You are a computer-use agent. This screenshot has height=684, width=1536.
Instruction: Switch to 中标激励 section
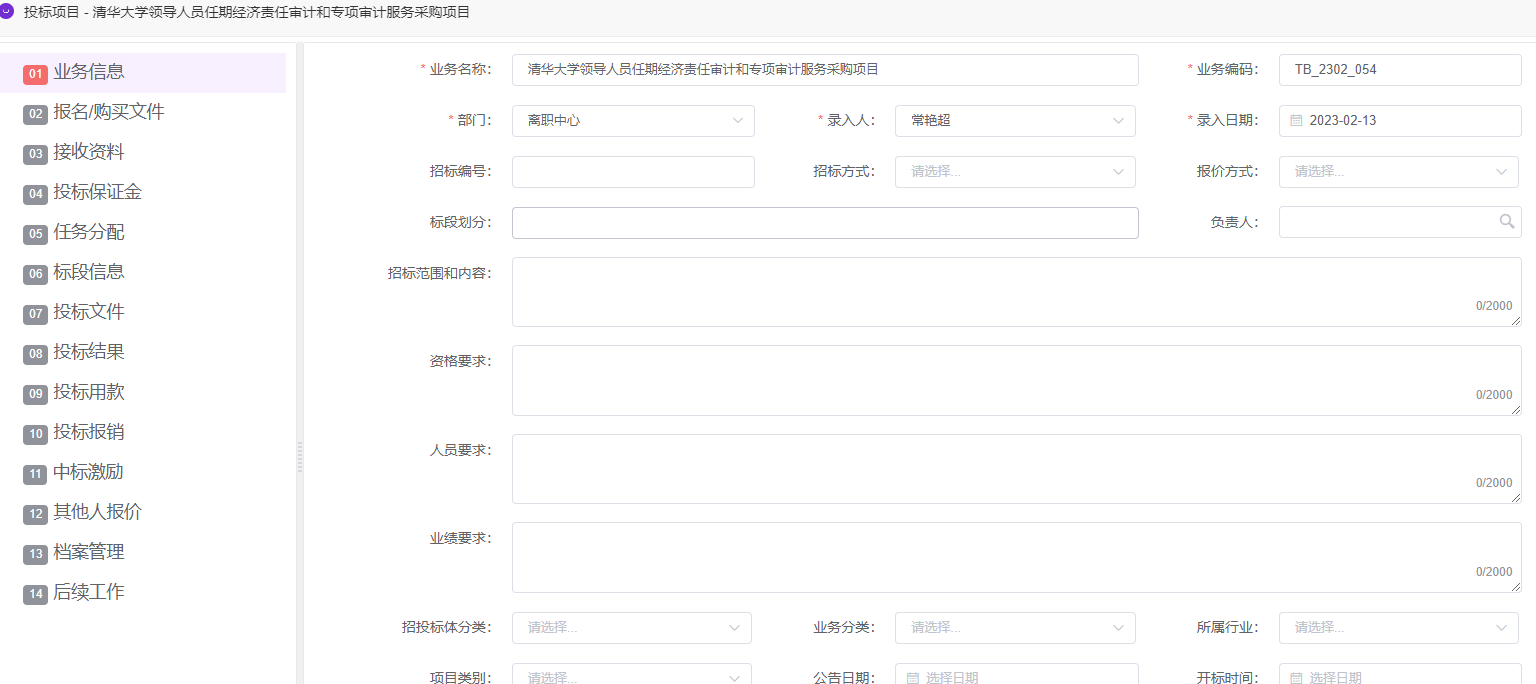point(88,472)
